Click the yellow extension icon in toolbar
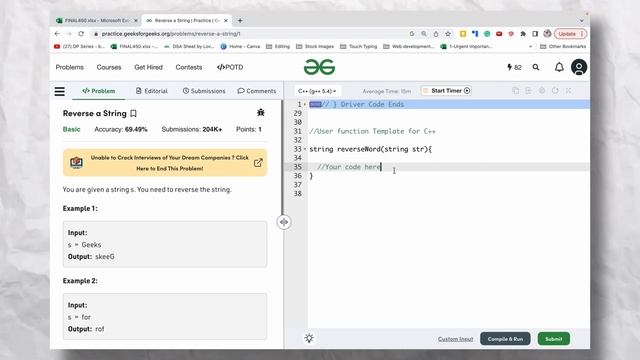This screenshot has height=360, width=640. (x=463, y=34)
